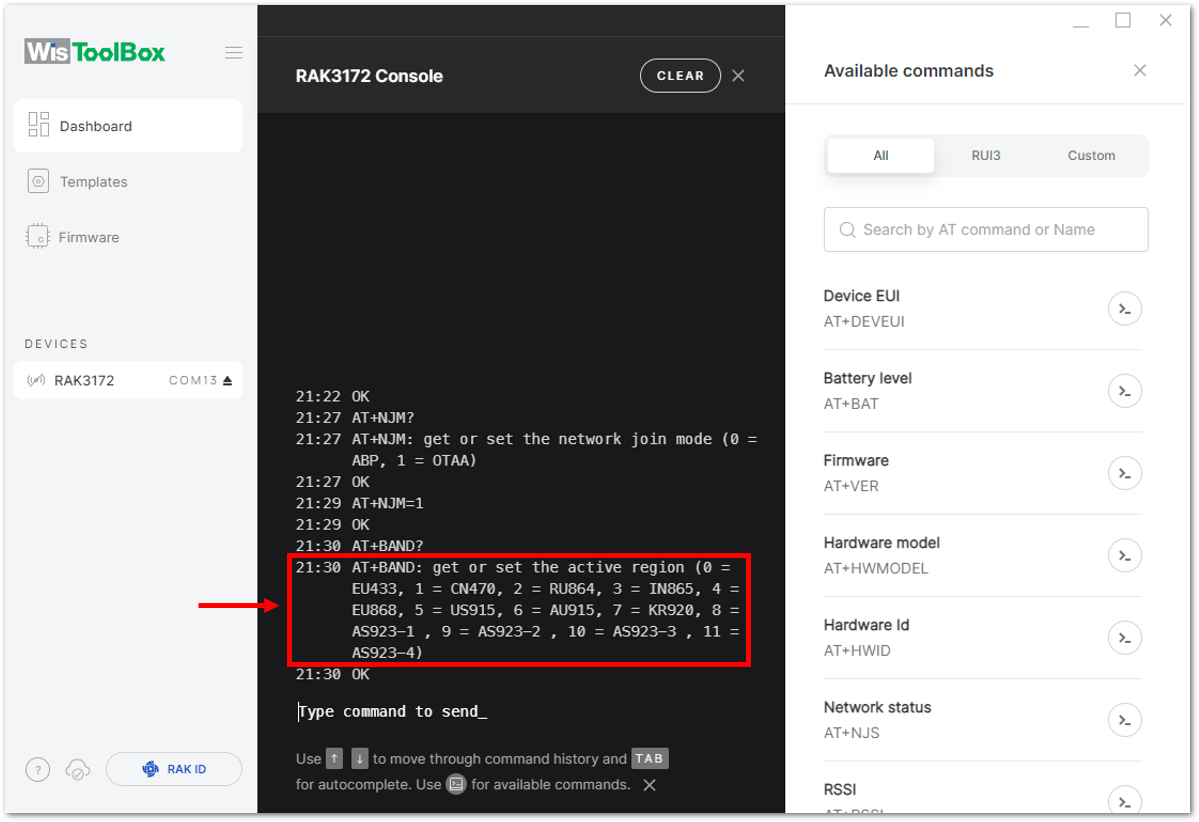The height and width of the screenshot is (822, 1199).
Task: Click the Dashboard grid icon
Action: pyautogui.click(x=38, y=125)
